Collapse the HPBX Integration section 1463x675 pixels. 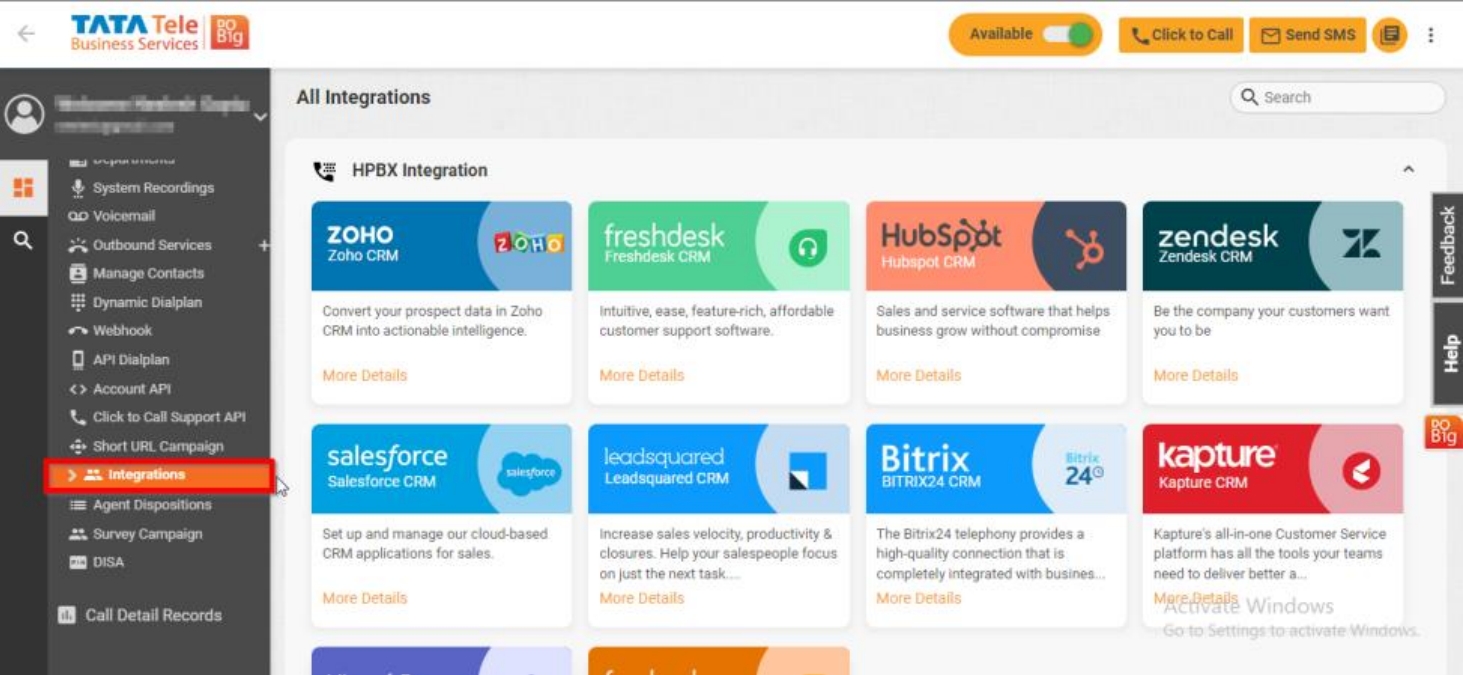tap(1408, 170)
